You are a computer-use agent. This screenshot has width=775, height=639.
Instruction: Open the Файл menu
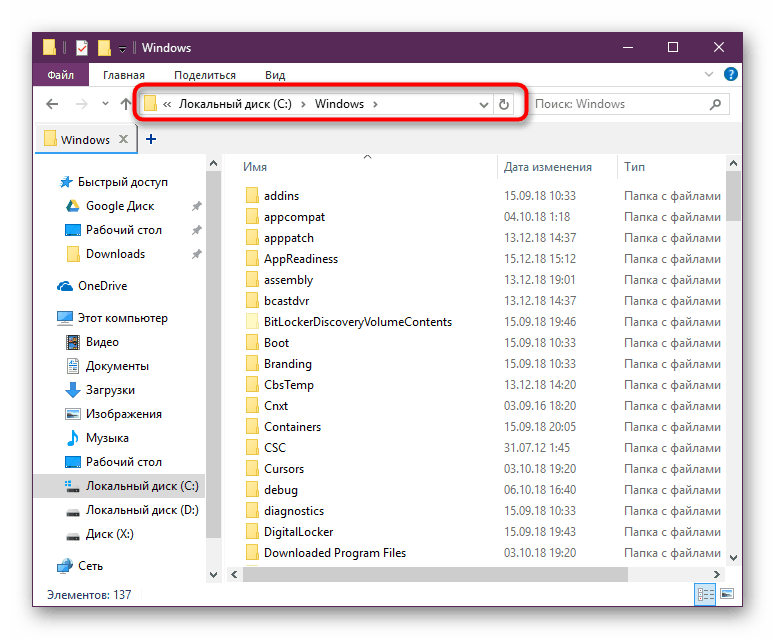[60, 75]
